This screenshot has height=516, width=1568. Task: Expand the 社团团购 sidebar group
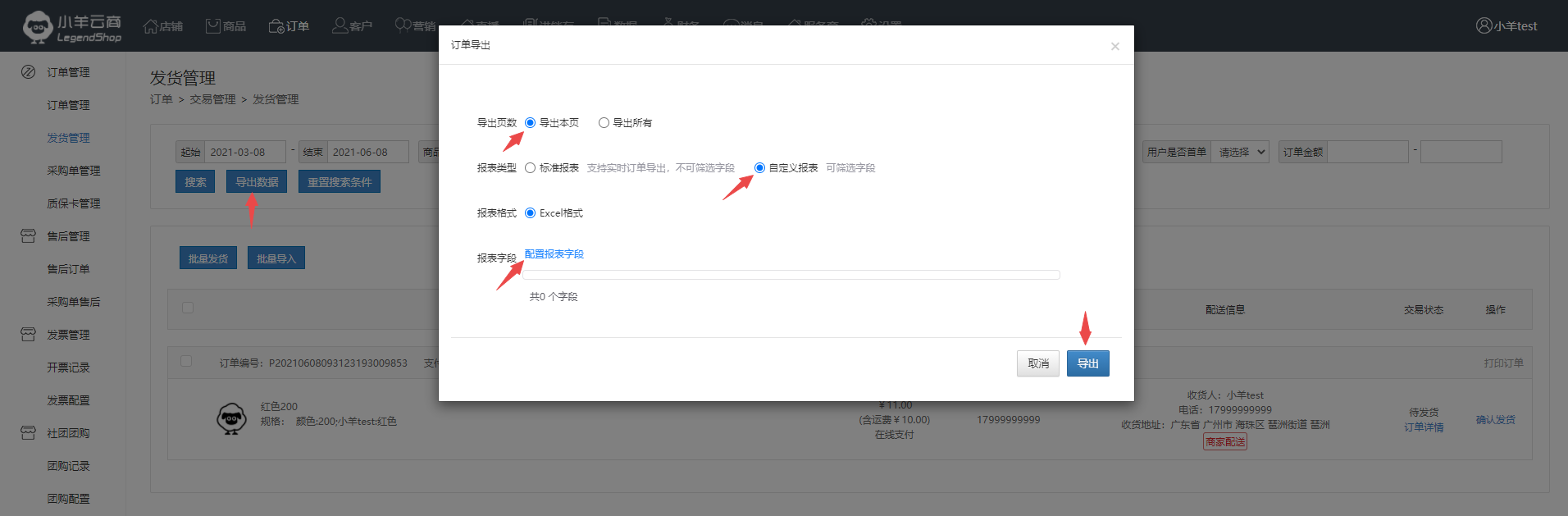(x=67, y=433)
